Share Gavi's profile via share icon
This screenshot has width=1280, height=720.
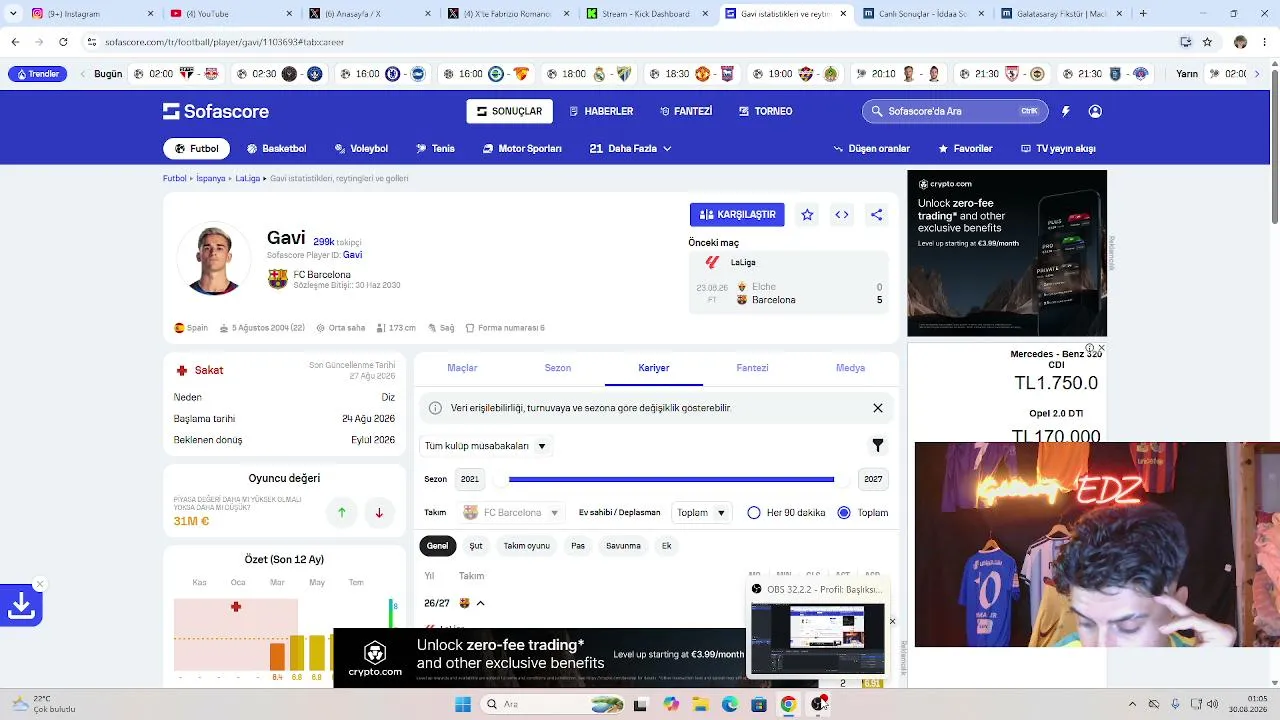[x=876, y=214]
